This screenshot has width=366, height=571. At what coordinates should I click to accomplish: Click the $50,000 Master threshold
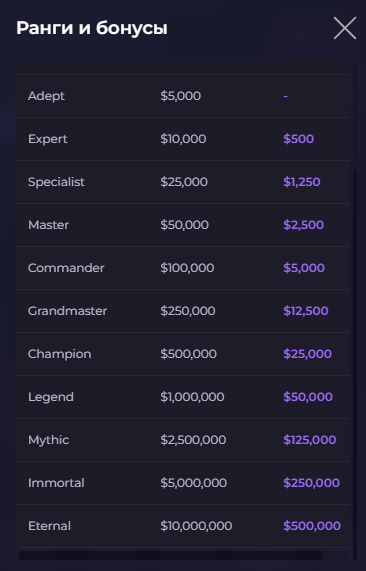pos(184,225)
